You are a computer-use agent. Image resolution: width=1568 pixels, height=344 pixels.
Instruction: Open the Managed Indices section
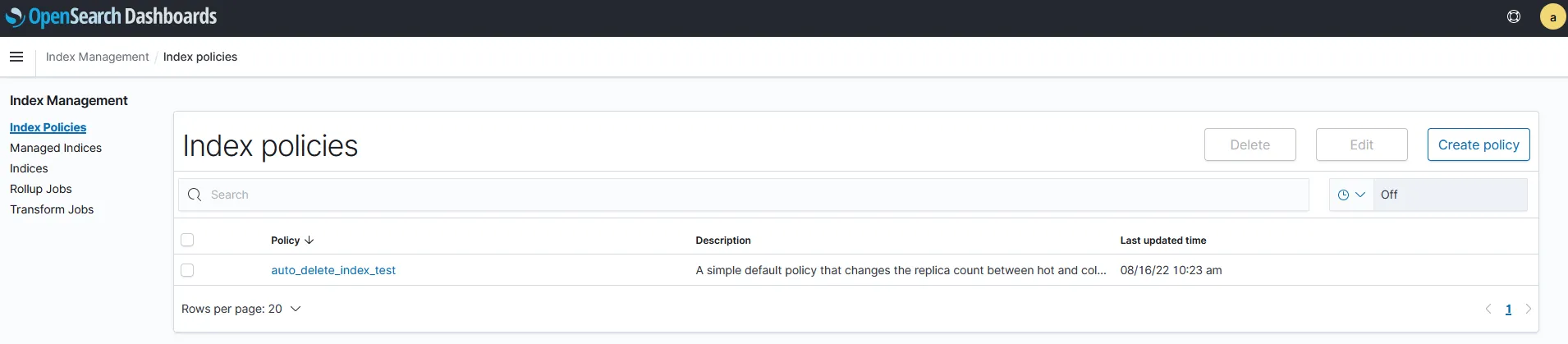[56, 148]
